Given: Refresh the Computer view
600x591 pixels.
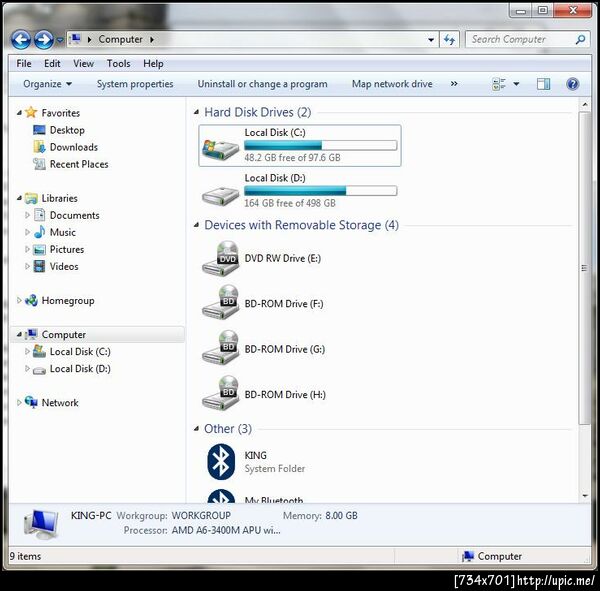Looking at the screenshot, I should click(449, 39).
